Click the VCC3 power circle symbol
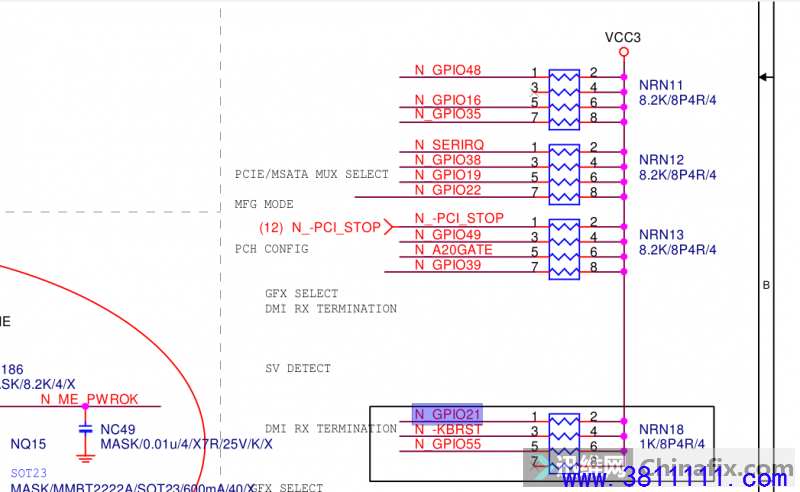This screenshot has width=800, height=492. pos(623,52)
